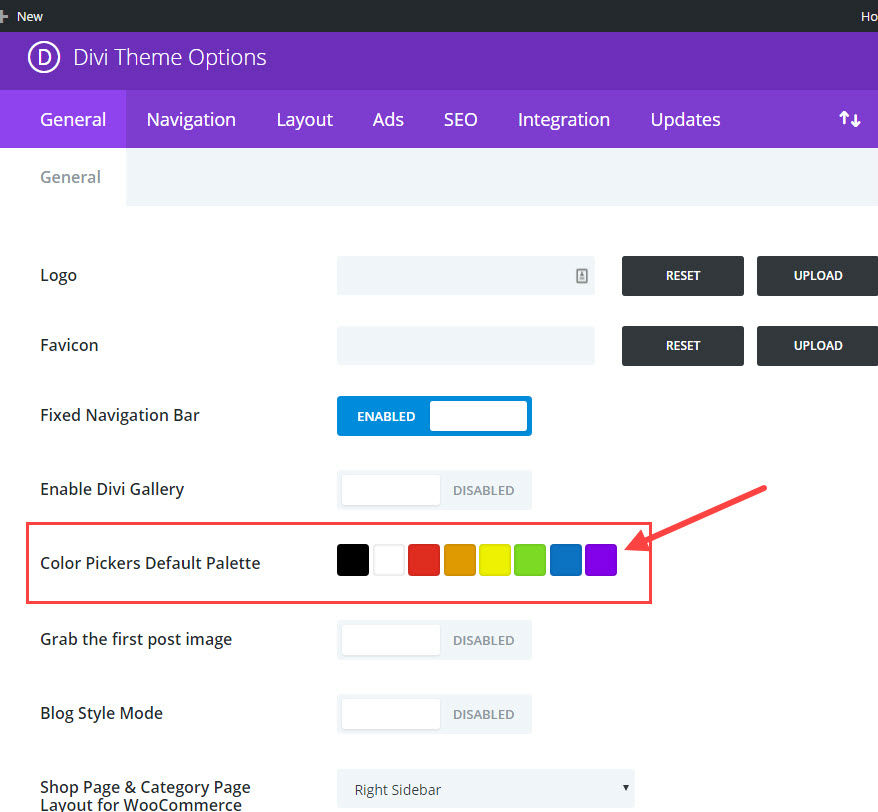The height and width of the screenshot is (812, 878).
Task: Click the icon inside the Logo field
Action: 582,276
